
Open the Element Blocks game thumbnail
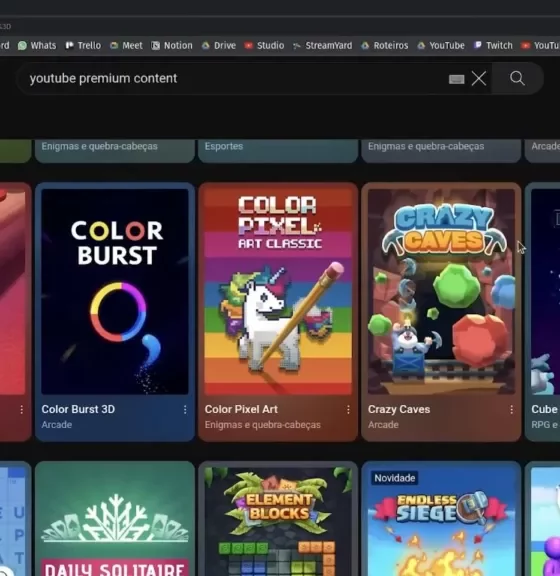278,521
